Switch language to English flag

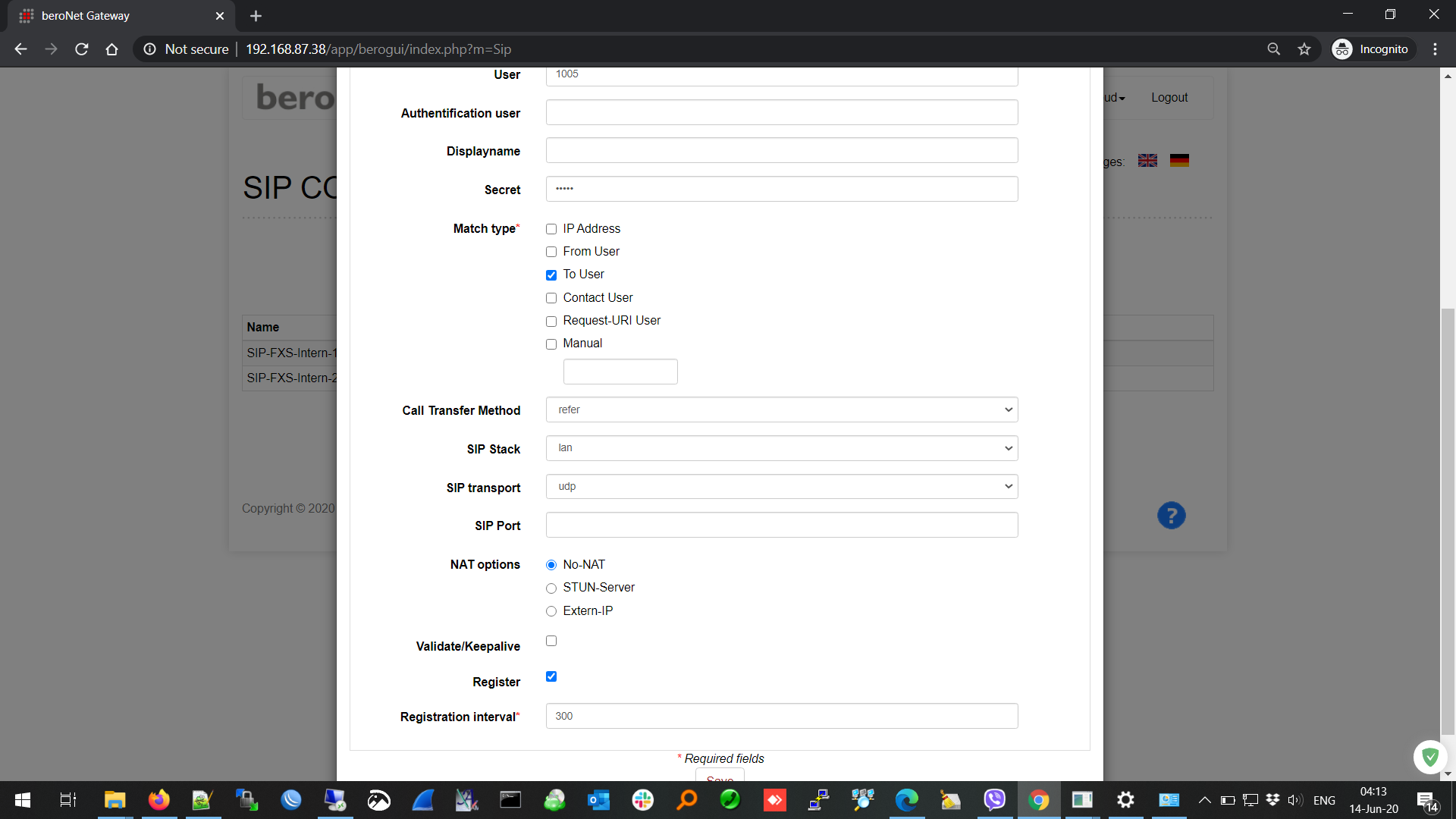click(1147, 161)
